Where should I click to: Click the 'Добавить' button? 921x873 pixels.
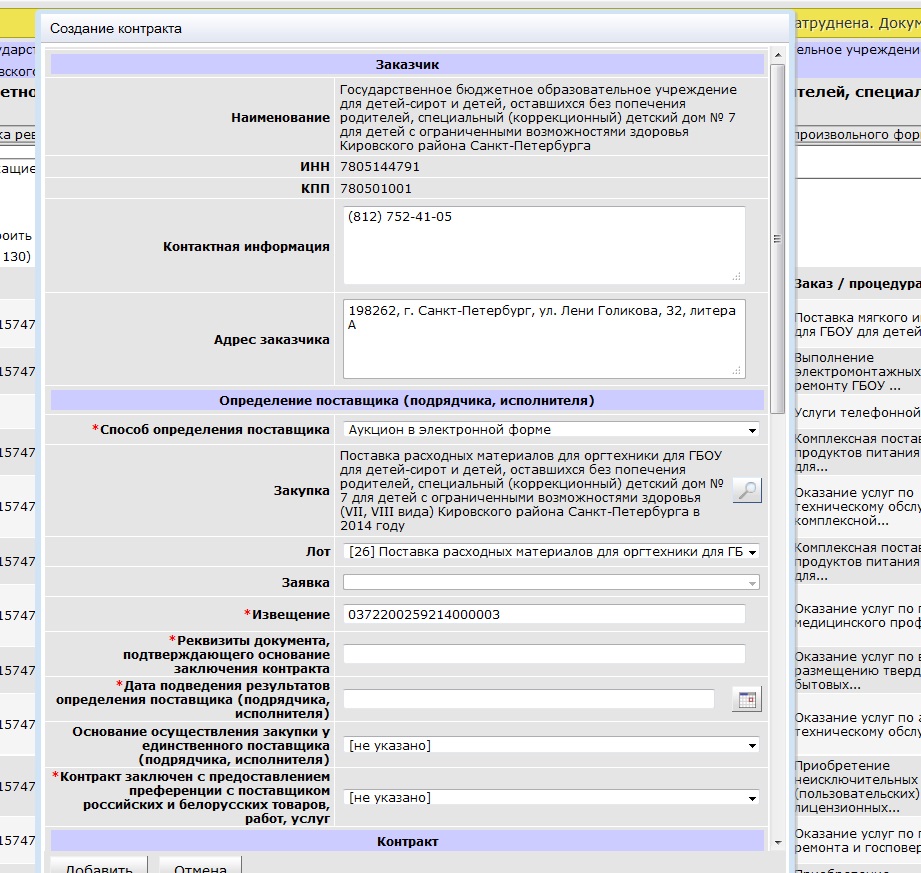tap(99, 866)
